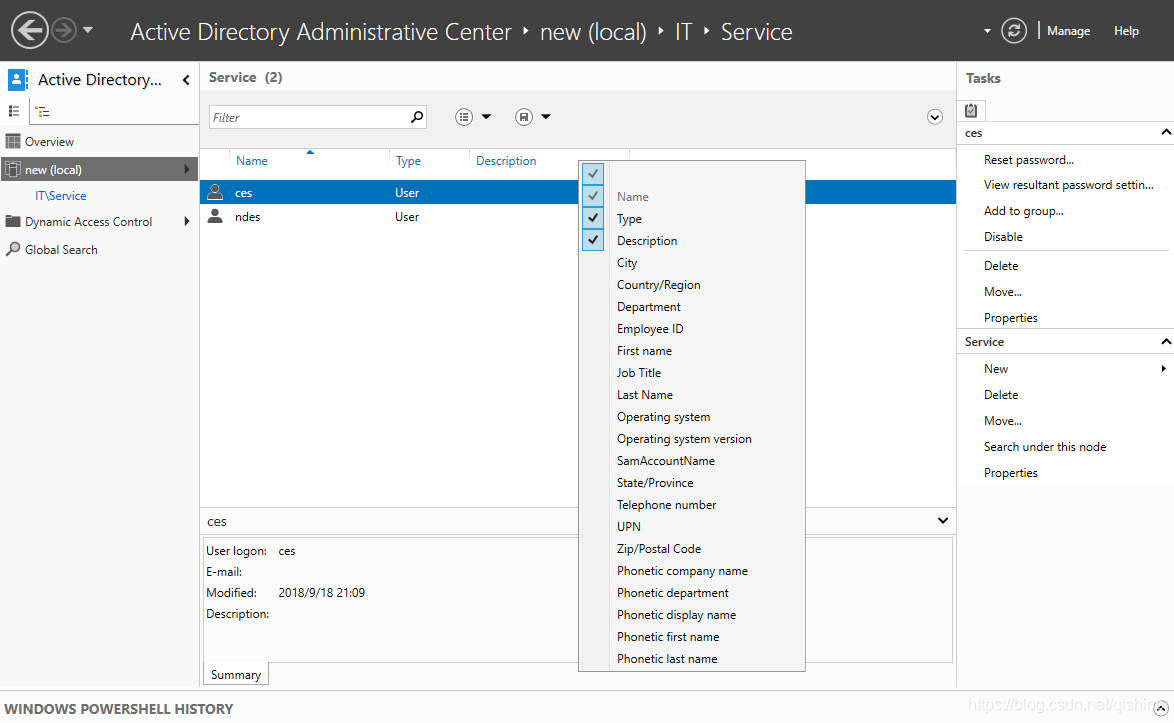
Task: Click Reset password task
Action: pos(1029,159)
